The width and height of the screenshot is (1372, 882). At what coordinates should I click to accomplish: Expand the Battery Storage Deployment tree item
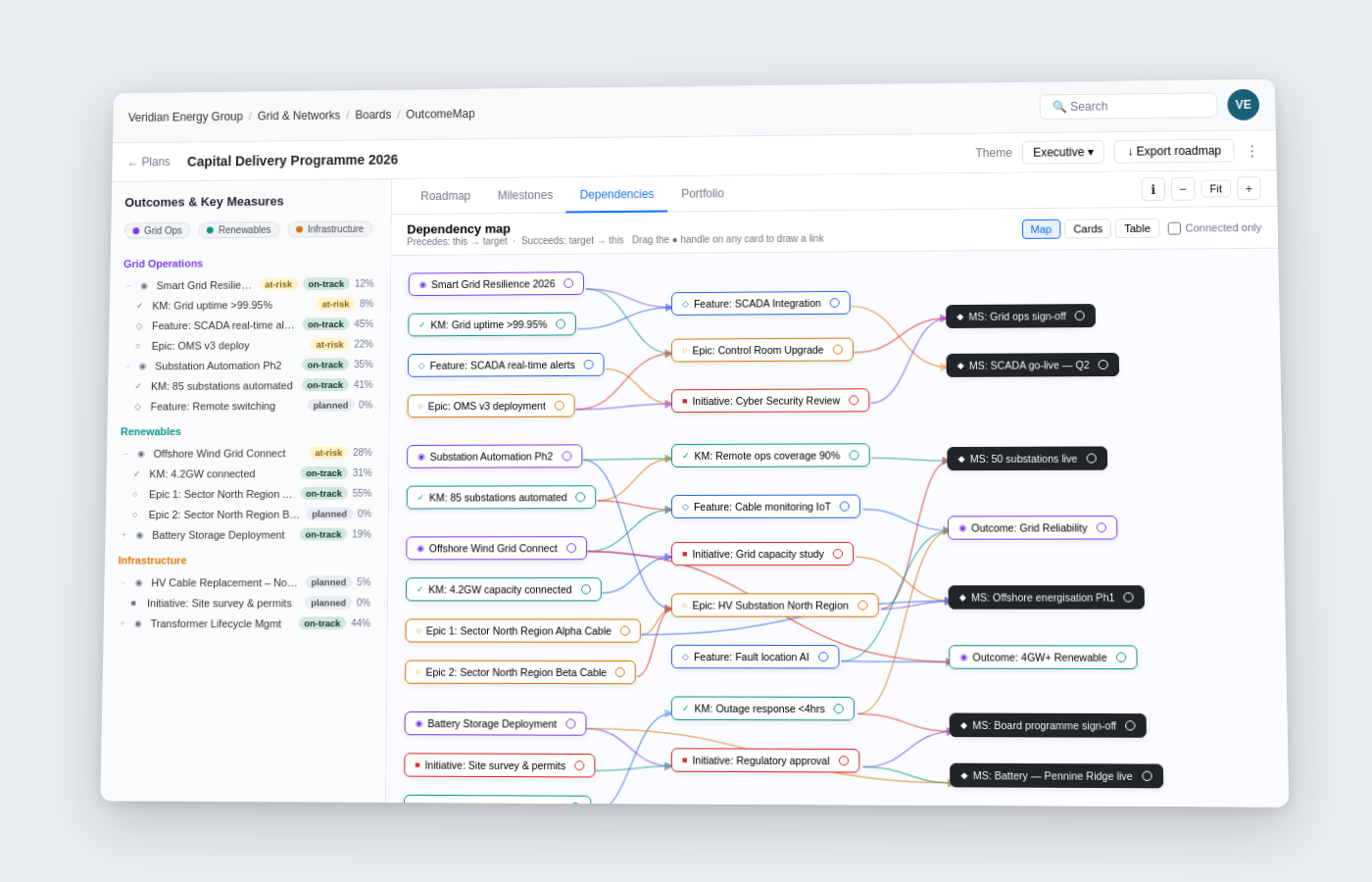[x=125, y=534]
